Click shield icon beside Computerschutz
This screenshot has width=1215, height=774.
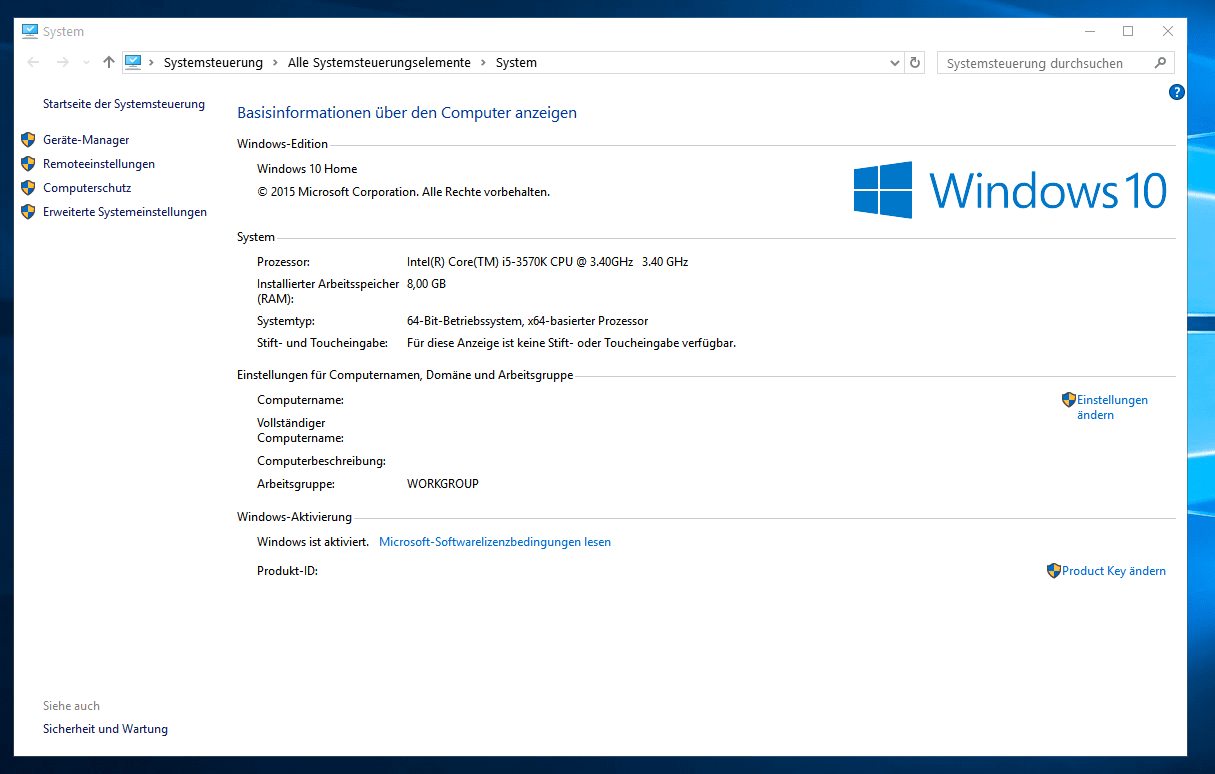pos(28,188)
